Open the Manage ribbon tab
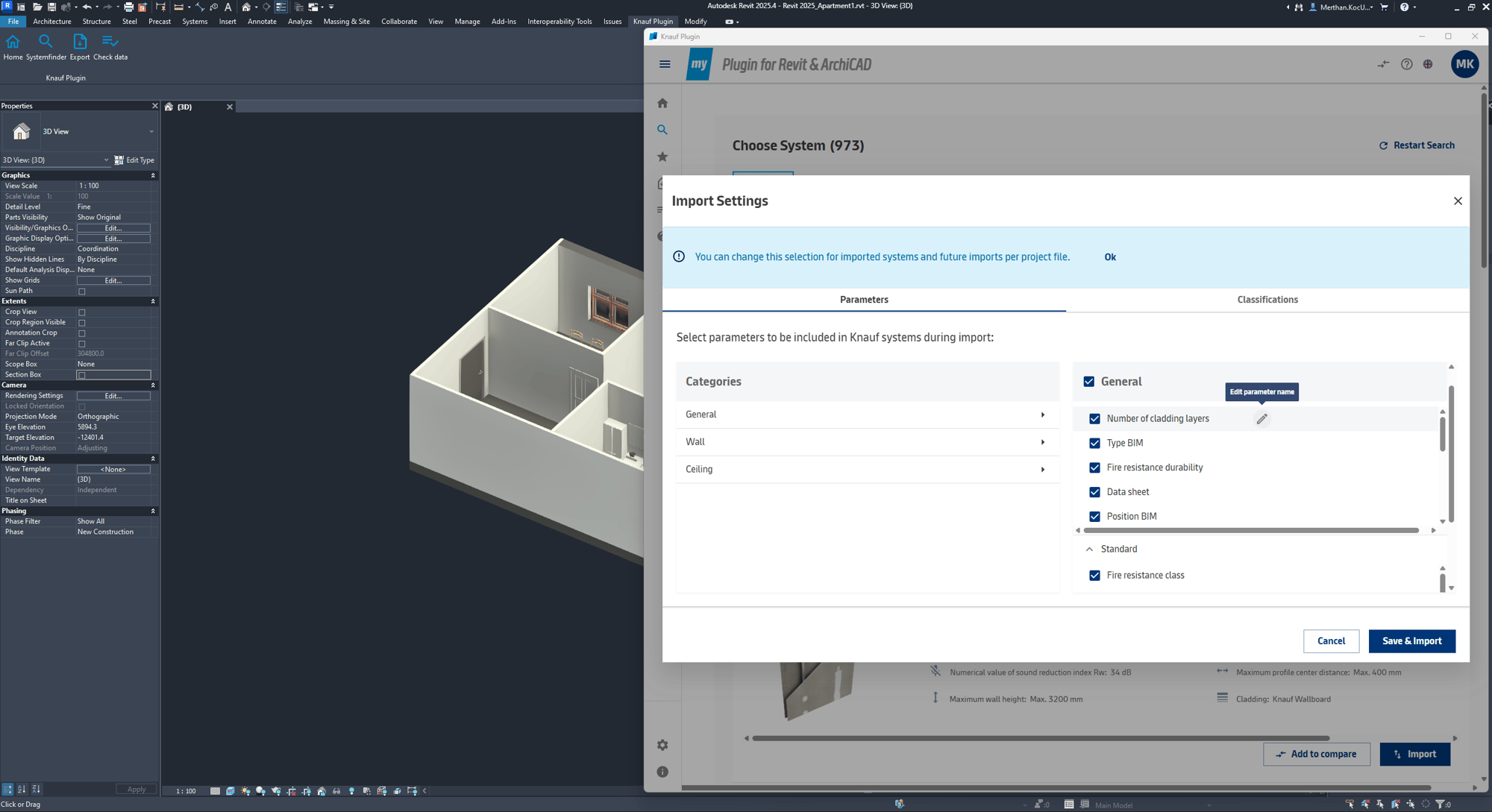This screenshot has width=1492, height=812. [467, 22]
